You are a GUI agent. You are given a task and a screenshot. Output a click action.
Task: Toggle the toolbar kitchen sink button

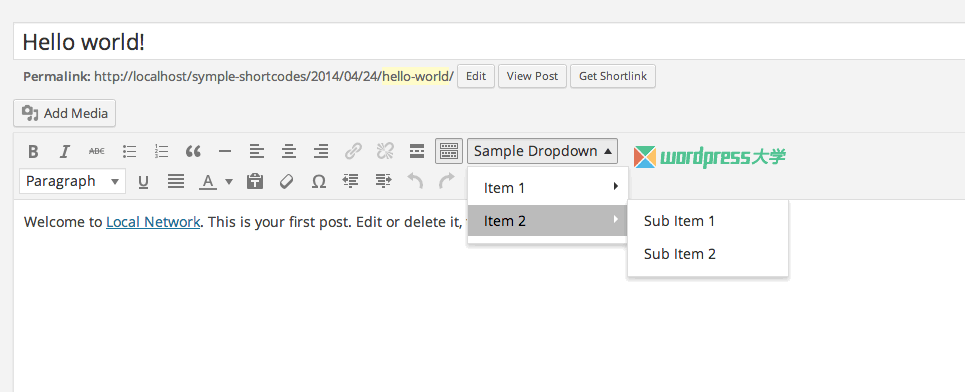[x=449, y=151]
